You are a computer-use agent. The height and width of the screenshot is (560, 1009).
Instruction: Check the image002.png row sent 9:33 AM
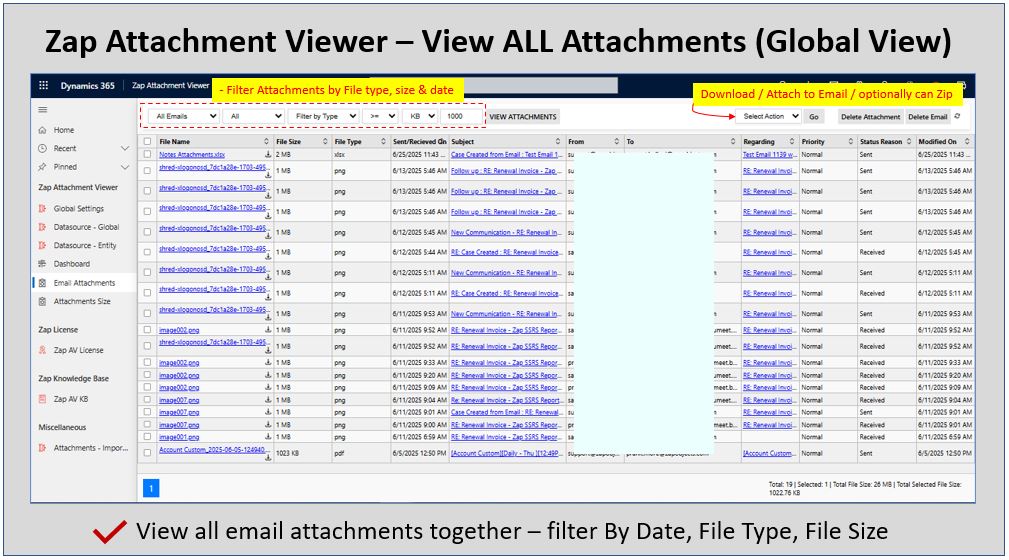pos(148,362)
